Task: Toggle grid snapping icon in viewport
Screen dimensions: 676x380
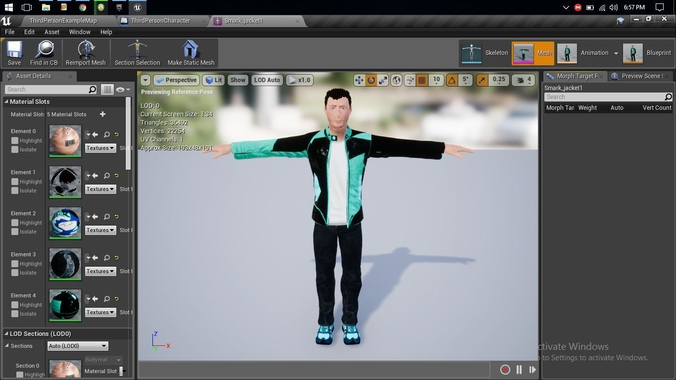Action: point(422,80)
